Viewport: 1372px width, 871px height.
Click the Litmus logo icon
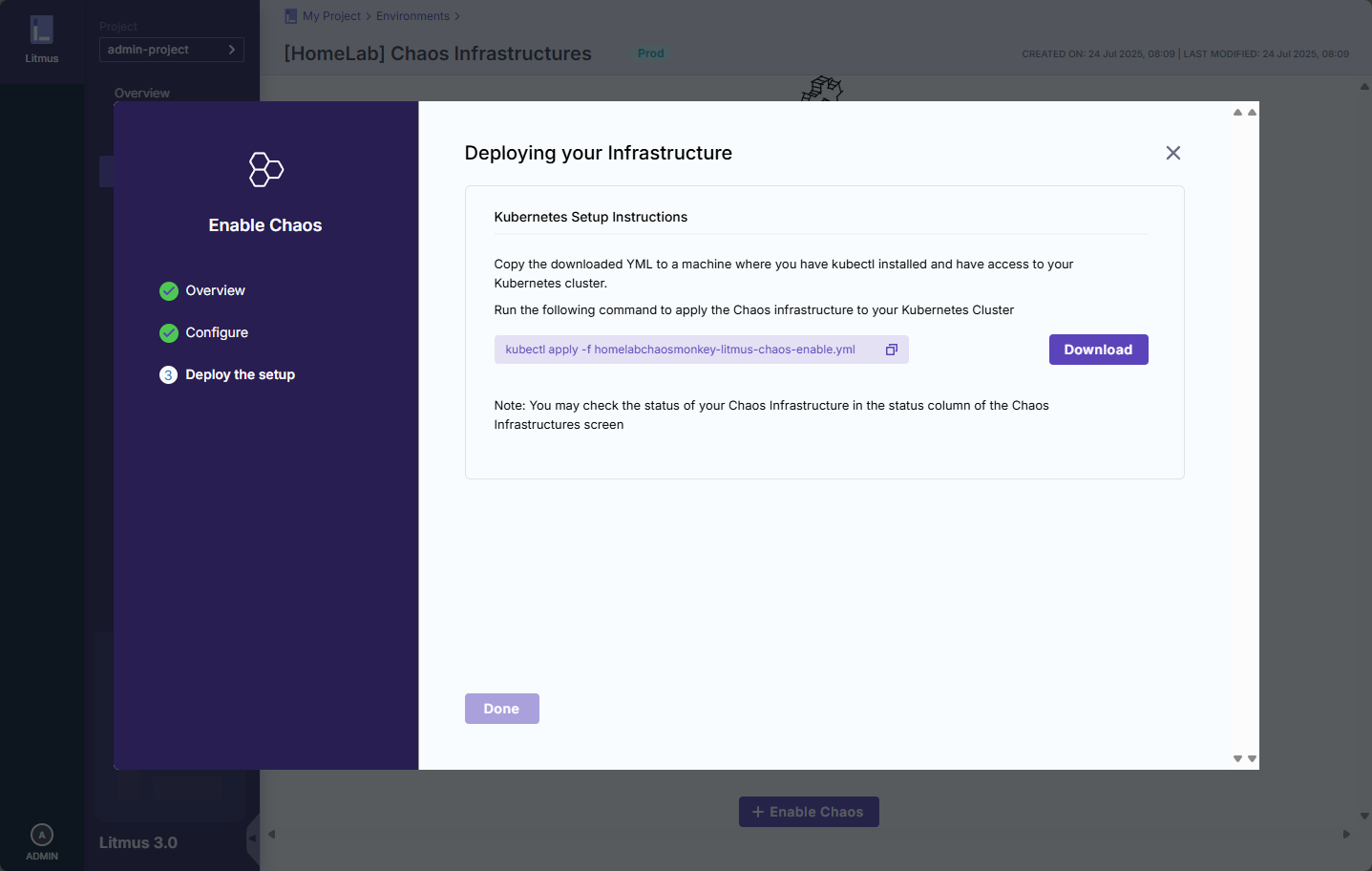coord(41,30)
